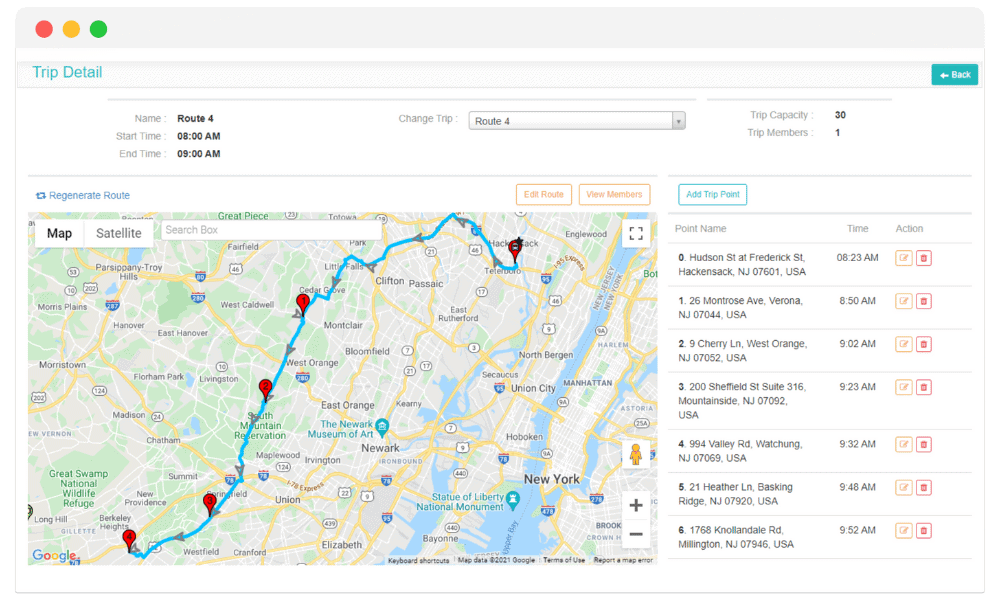Click the Point Name column header
This screenshot has width=1000, height=600.
coord(700,228)
